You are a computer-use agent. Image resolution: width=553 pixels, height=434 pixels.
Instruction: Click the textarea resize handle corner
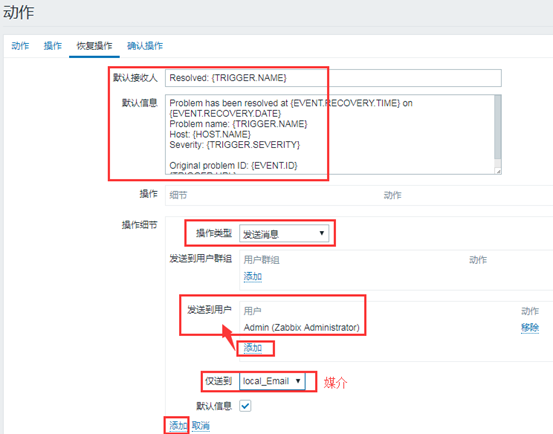pos(498,171)
